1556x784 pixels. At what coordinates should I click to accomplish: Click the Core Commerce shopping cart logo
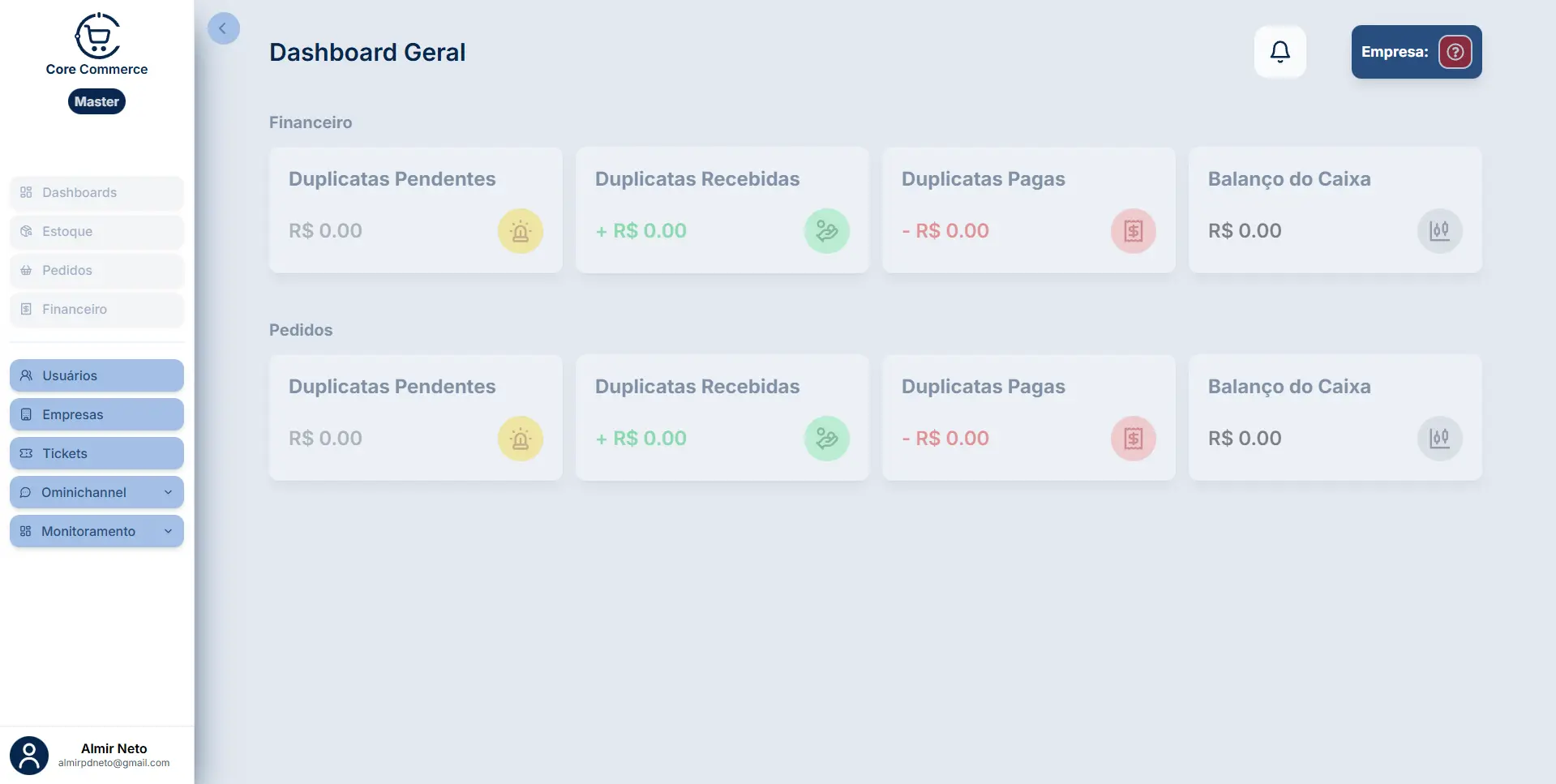96,35
